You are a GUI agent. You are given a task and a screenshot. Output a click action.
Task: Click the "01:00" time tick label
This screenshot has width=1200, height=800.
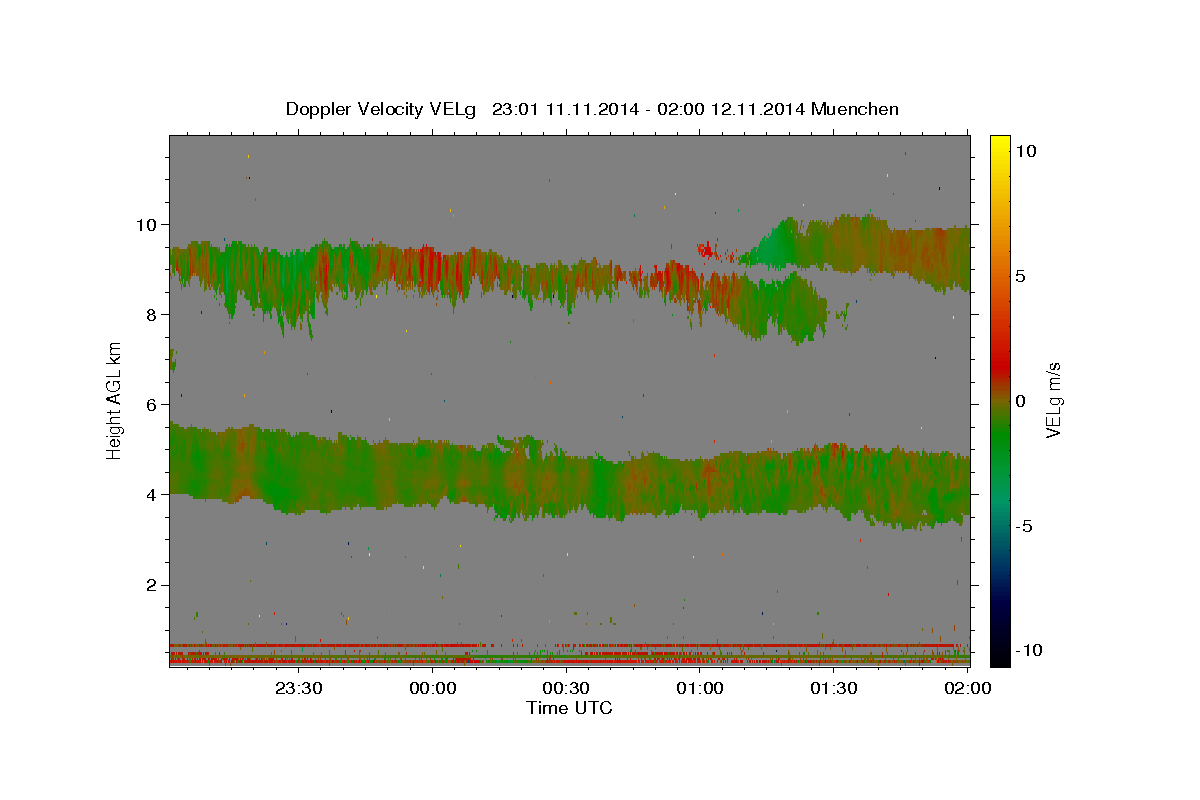coord(700,688)
